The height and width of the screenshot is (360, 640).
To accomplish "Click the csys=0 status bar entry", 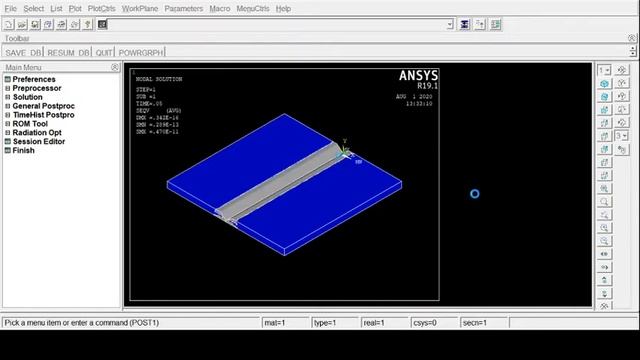I will point(434,323).
